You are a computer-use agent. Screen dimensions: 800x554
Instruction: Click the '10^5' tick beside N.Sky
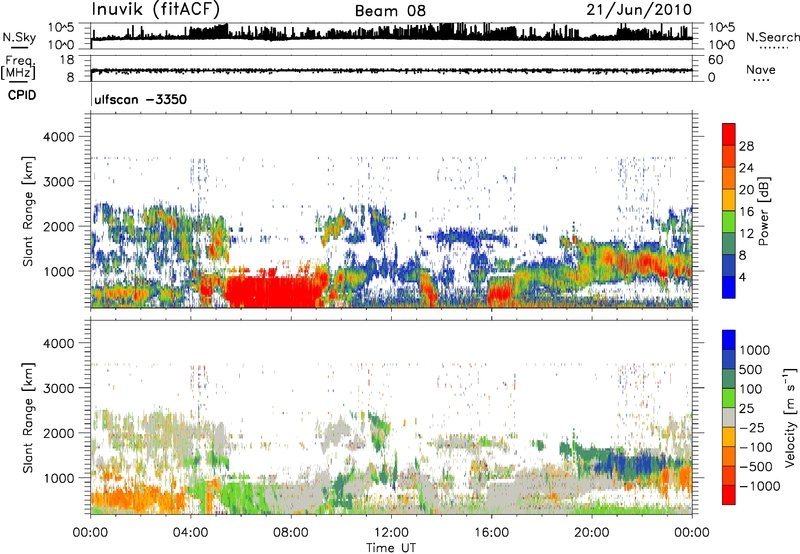61,27
